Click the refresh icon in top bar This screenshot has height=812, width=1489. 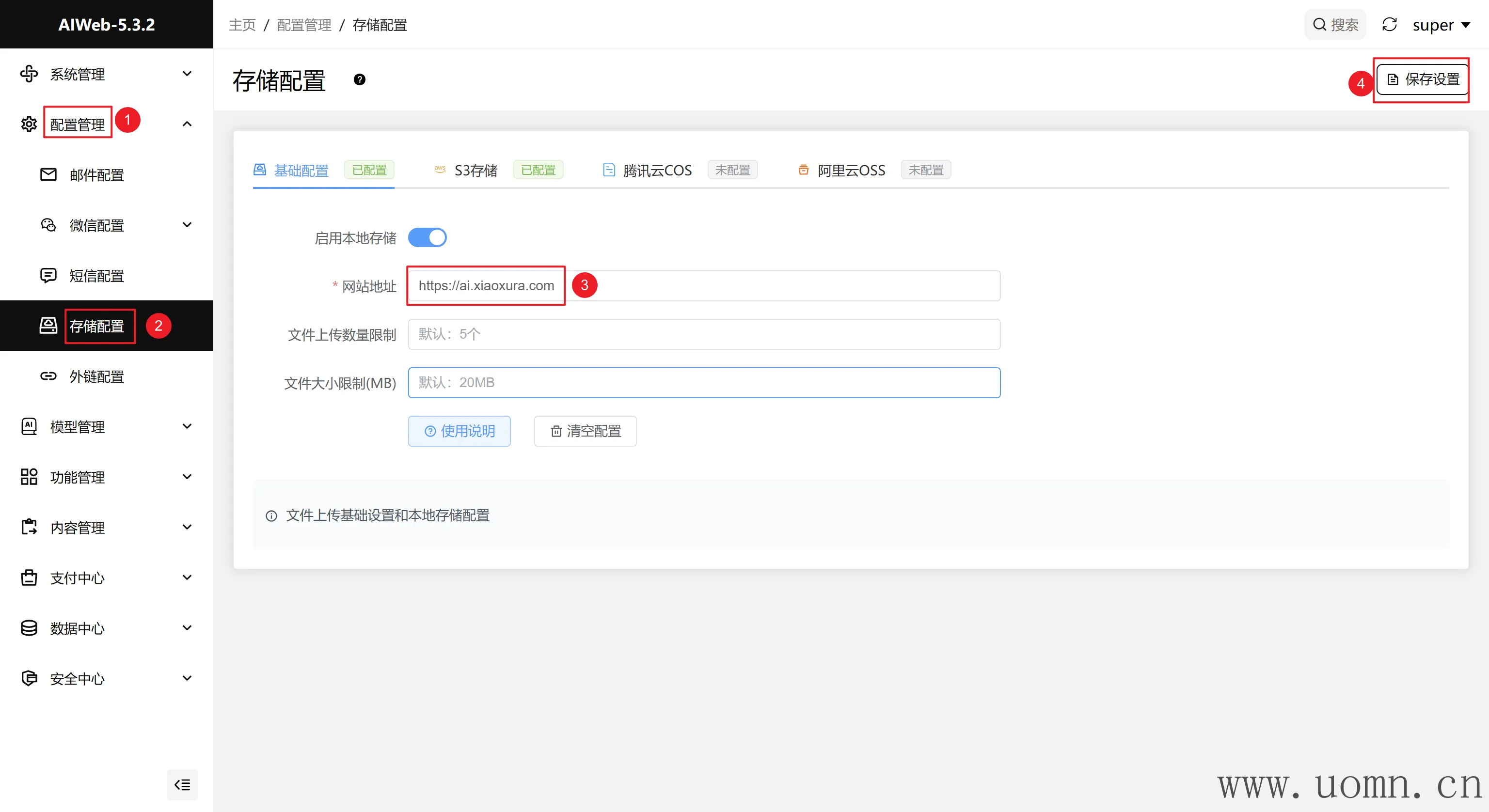(1389, 25)
